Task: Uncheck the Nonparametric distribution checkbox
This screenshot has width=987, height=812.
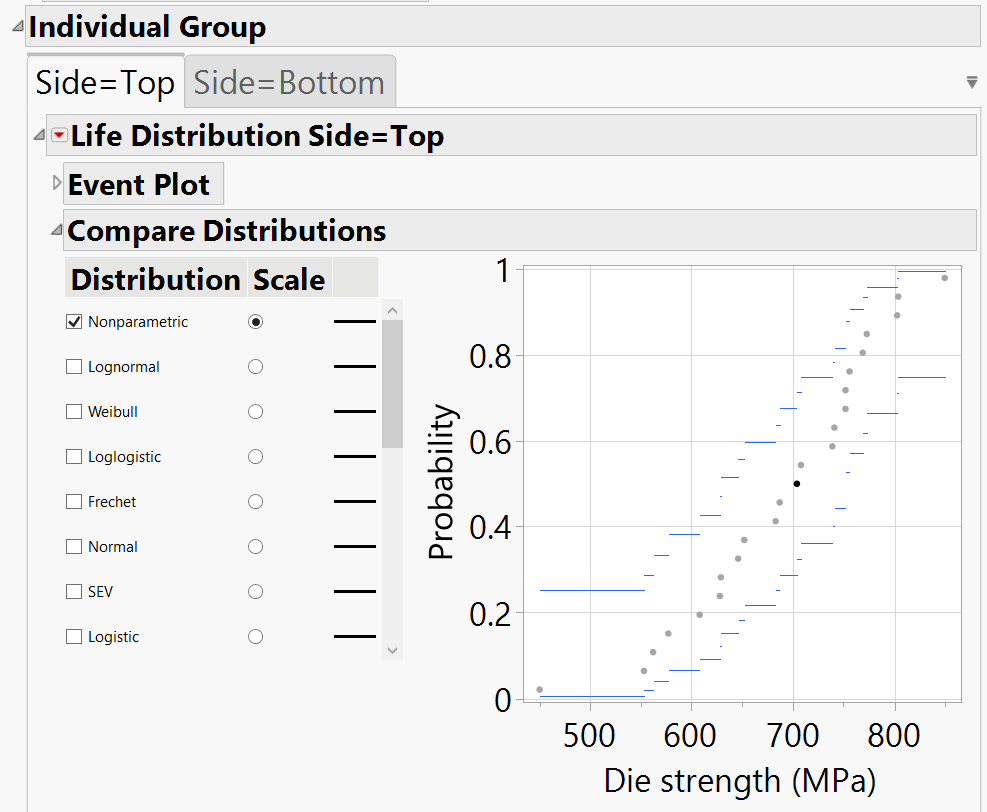Action: coord(73,322)
